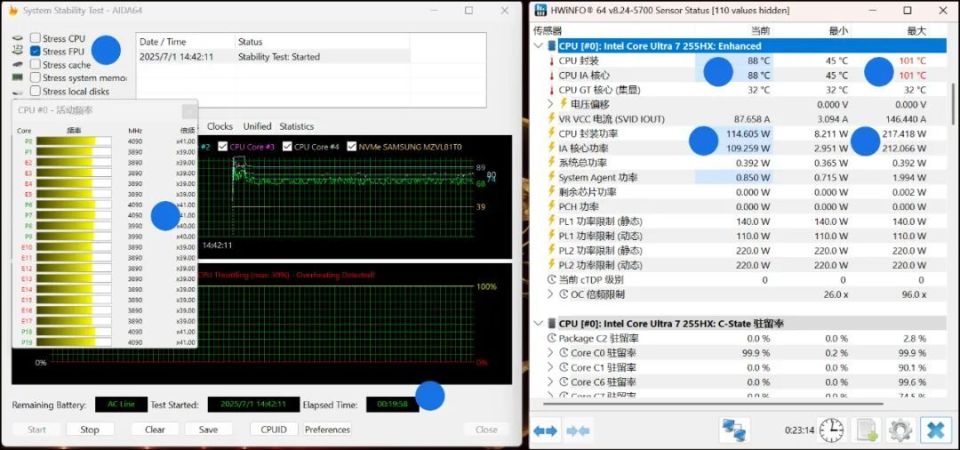Click the 当前 column header in HWiNFO
Viewport: 960px width, 450px height.
coord(760,31)
